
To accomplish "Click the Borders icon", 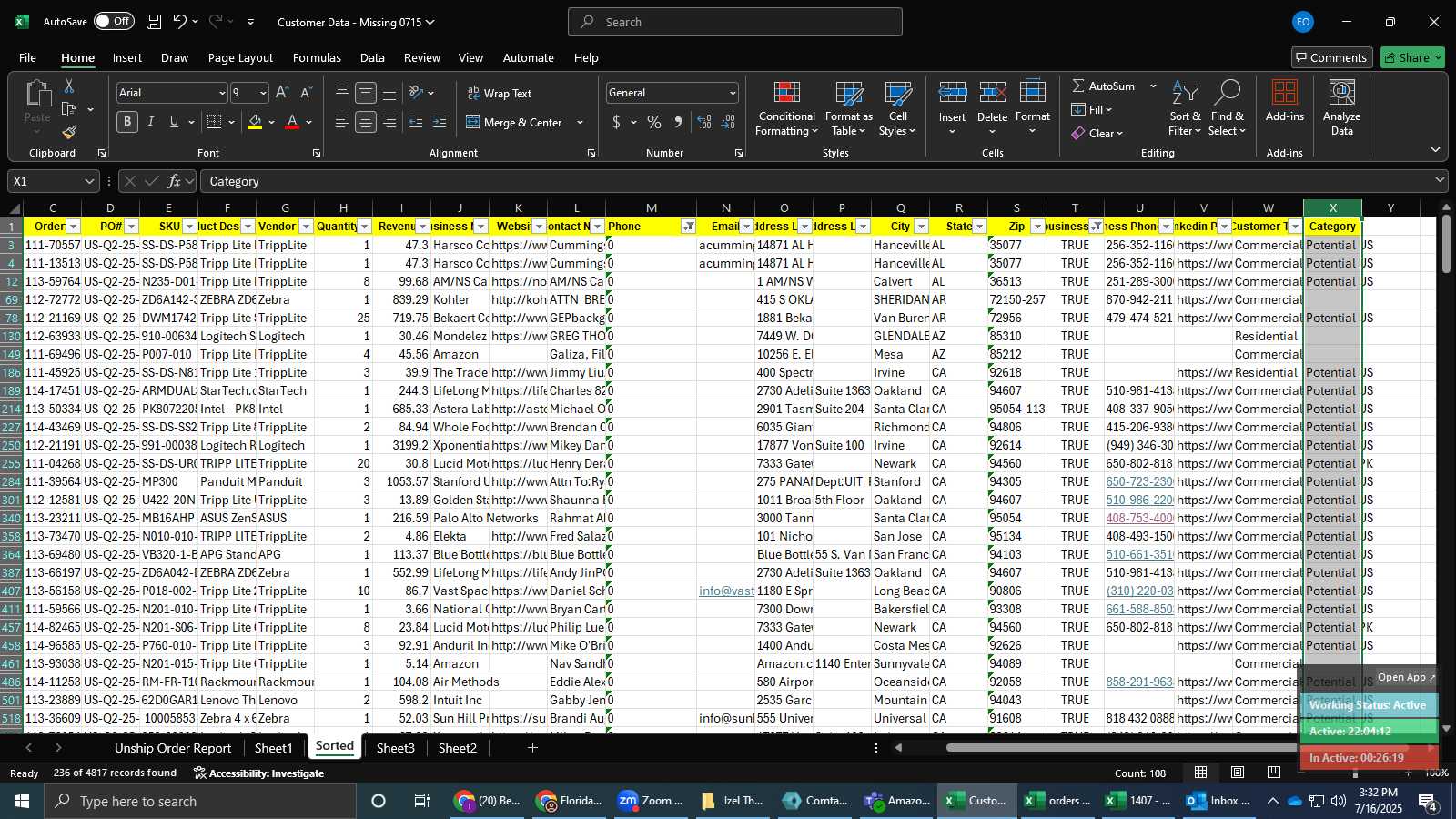I will [215, 122].
